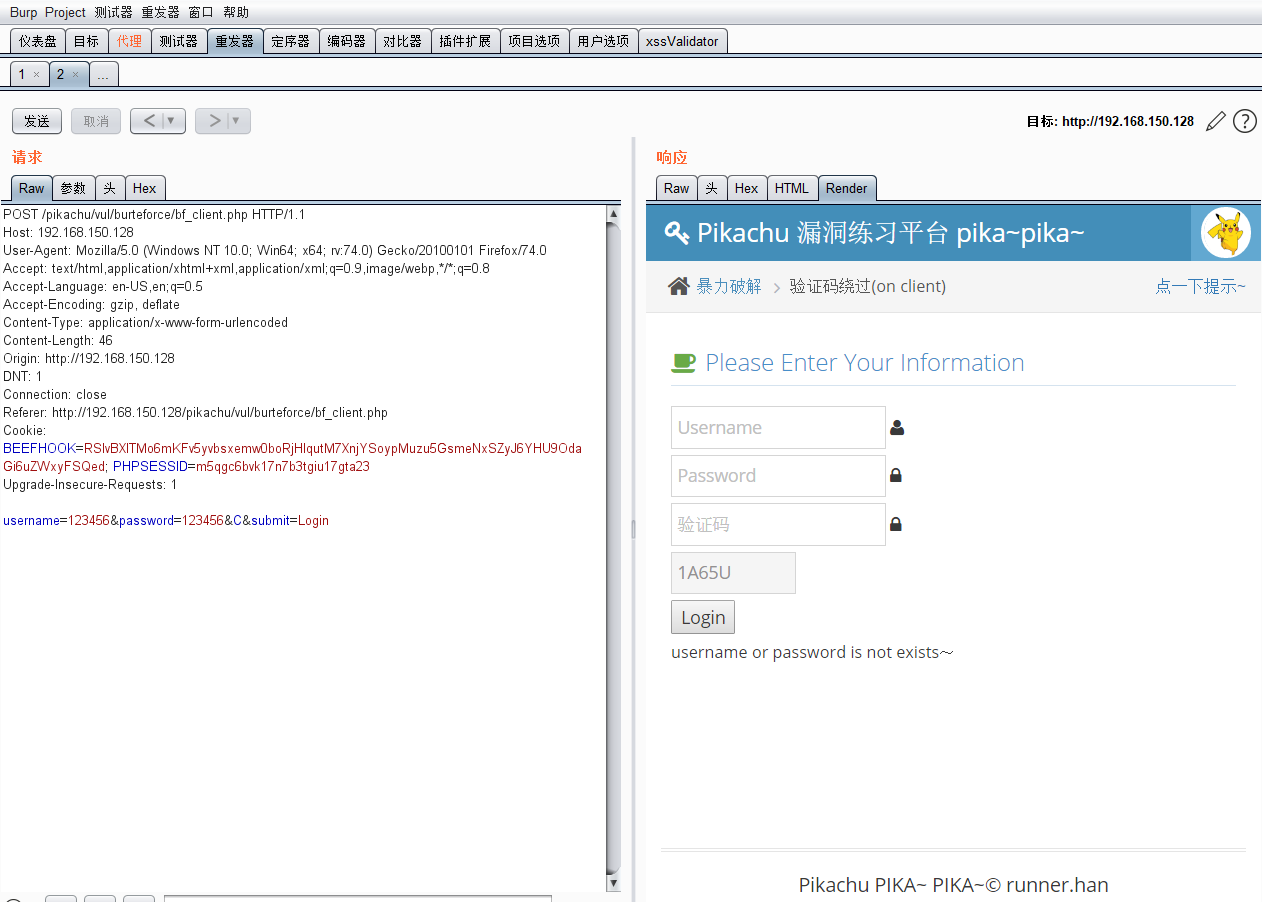The image size is (1262, 902).
Task: Switch to the 目标 tab
Action: click(87, 41)
